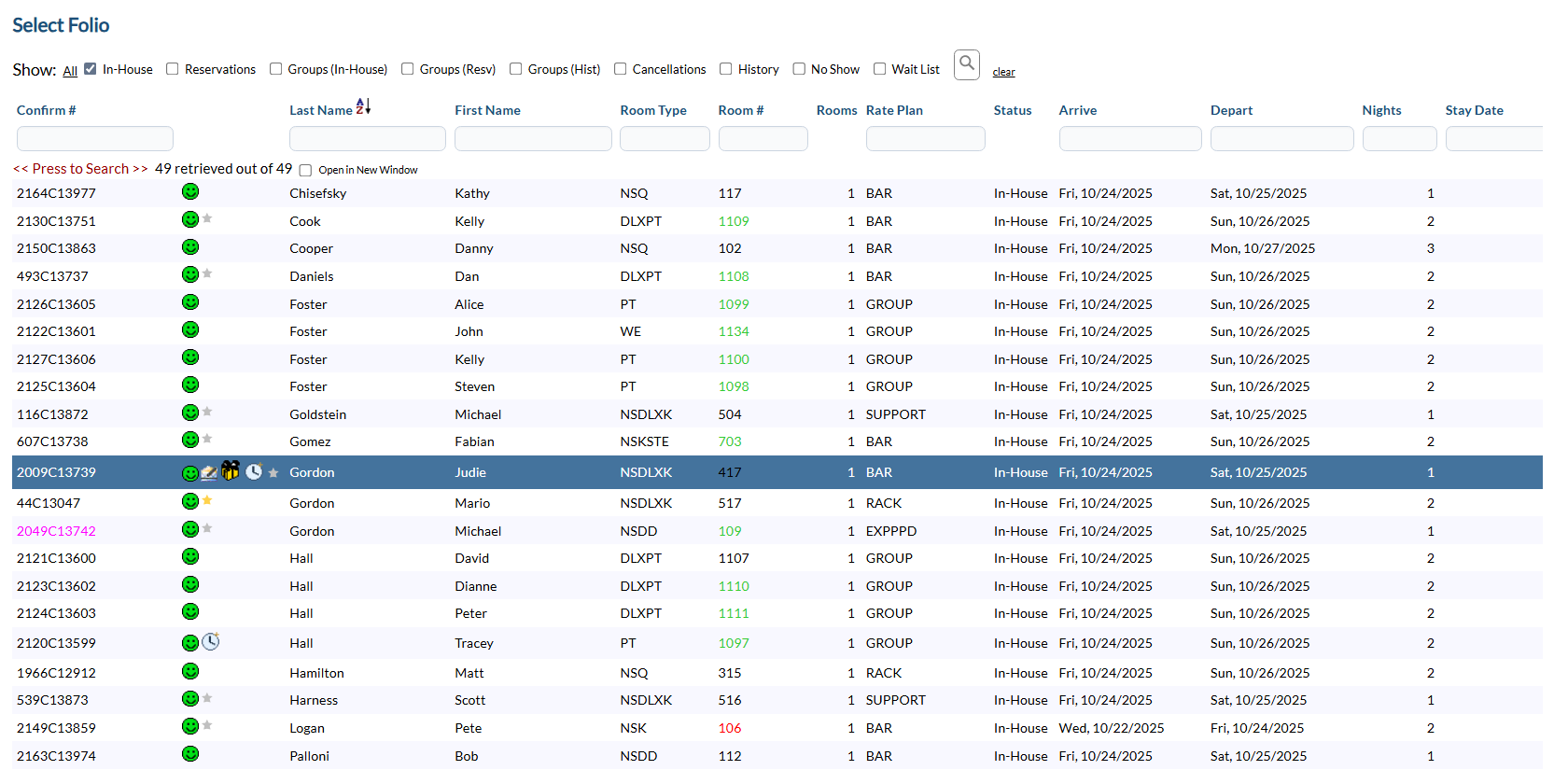Uncheck the In-House checkbox
This screenshot has width=1554, height=784.
pyautogui.click(x=91, y=69)
